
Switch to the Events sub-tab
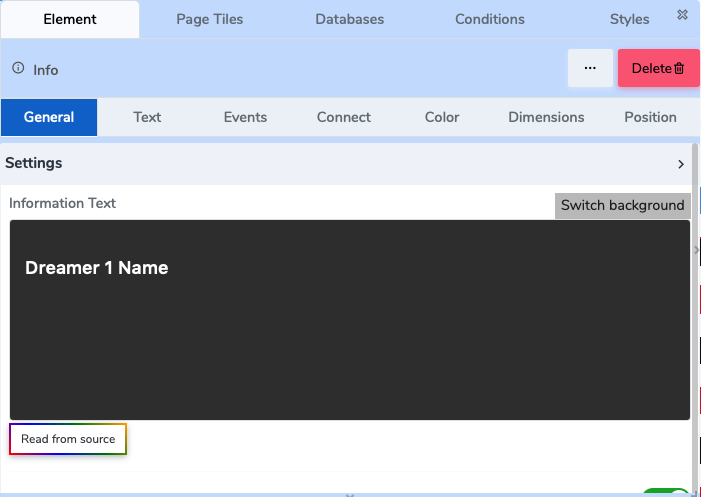[245, 117]
